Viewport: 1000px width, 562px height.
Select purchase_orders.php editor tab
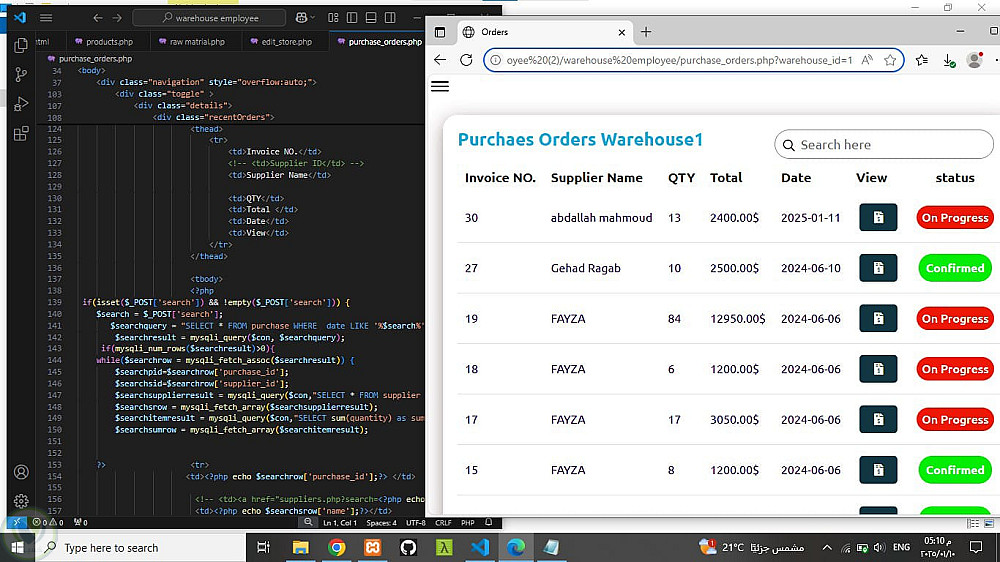click(x=379, y=41)
